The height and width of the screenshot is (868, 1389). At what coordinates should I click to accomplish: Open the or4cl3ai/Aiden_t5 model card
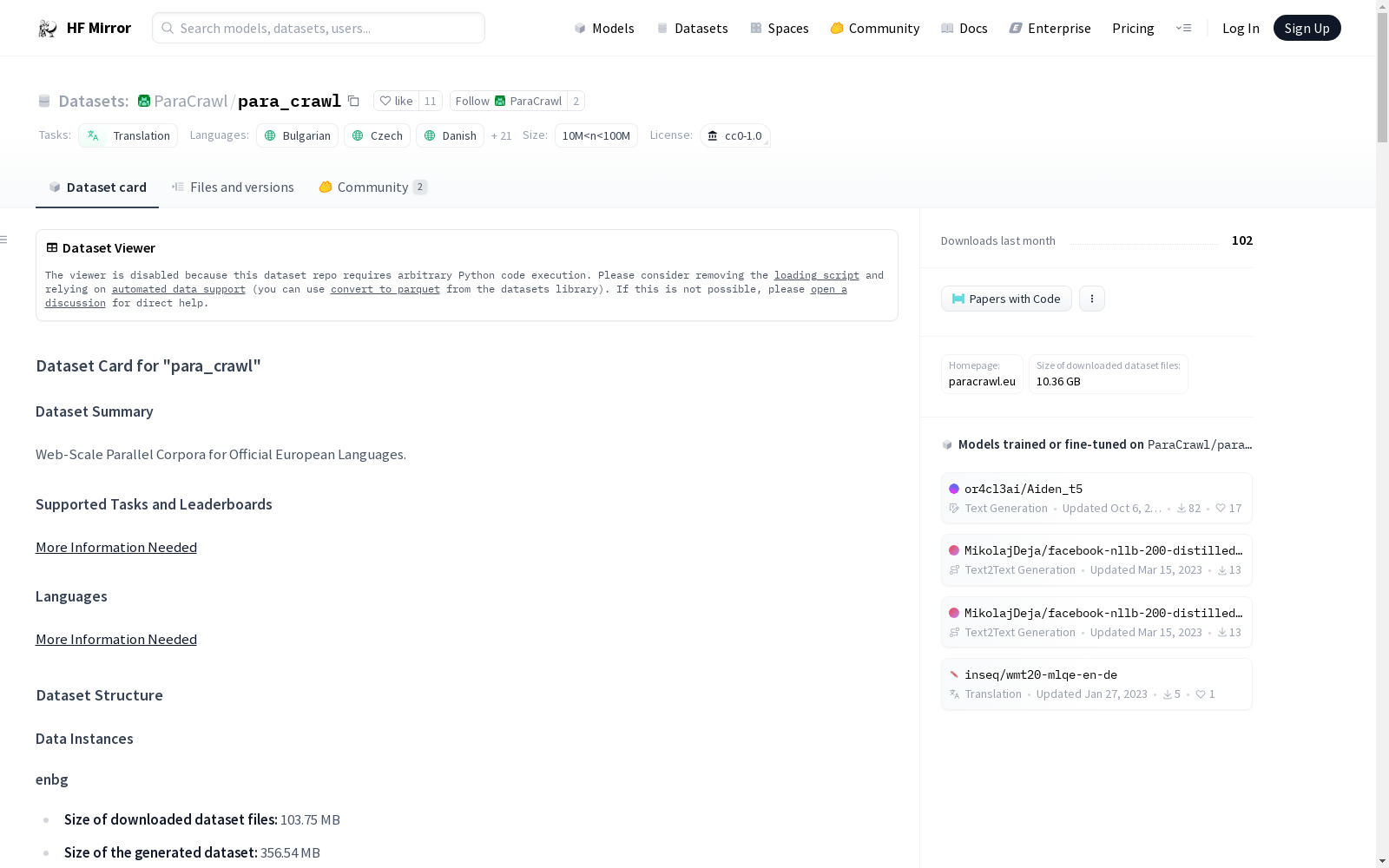click(x=1096, y=498)
